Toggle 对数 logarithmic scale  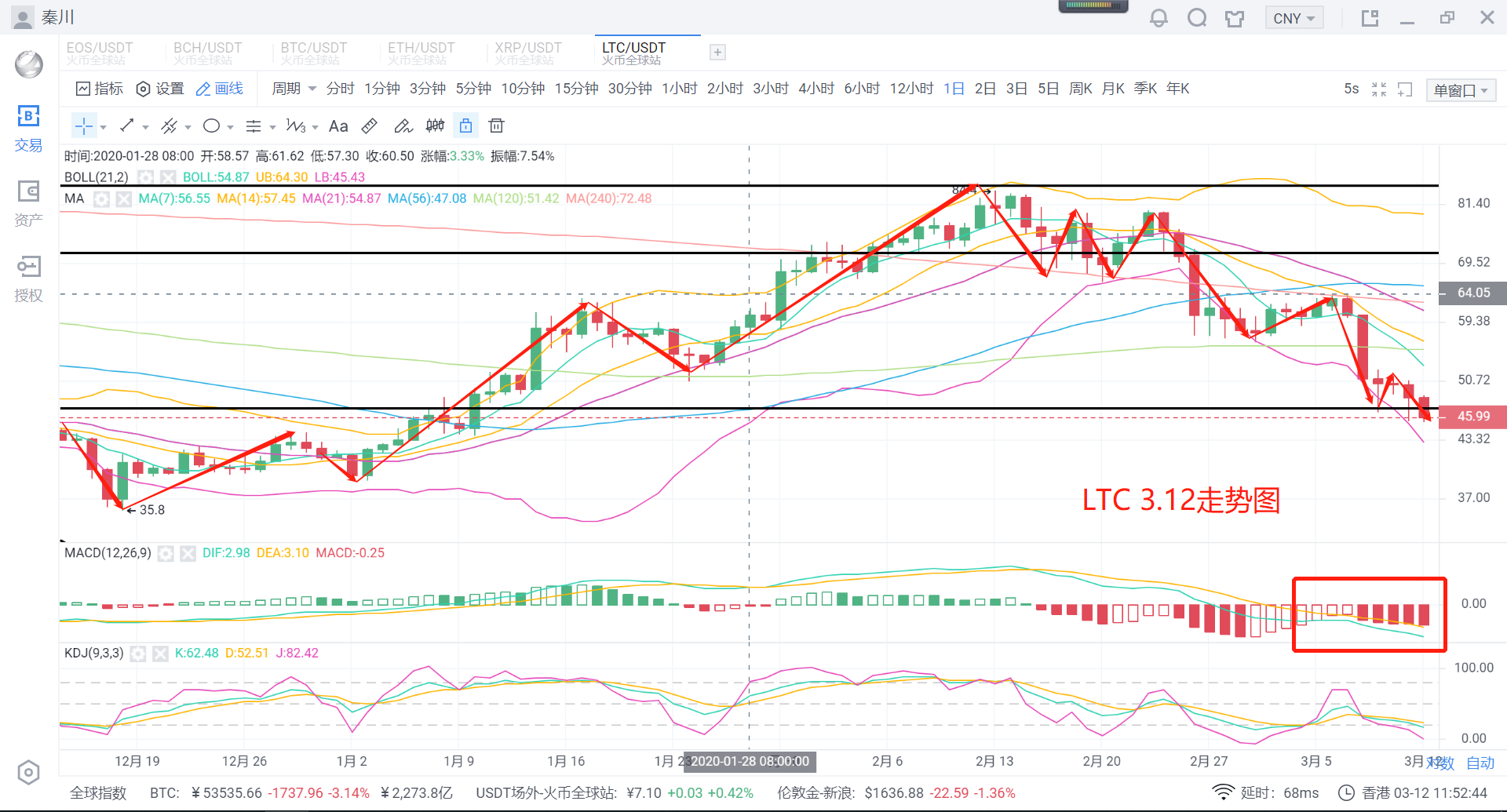point(1441,763)
